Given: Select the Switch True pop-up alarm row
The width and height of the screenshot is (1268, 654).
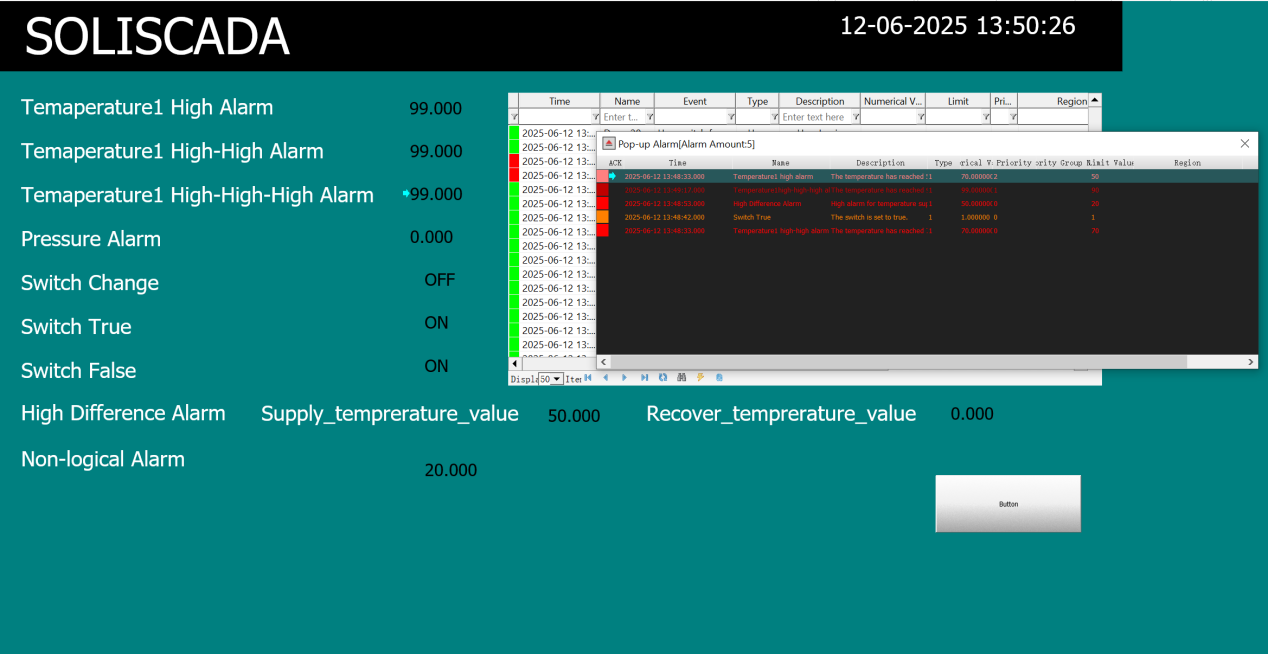Looking at the screenshot, I should [927, 217].
